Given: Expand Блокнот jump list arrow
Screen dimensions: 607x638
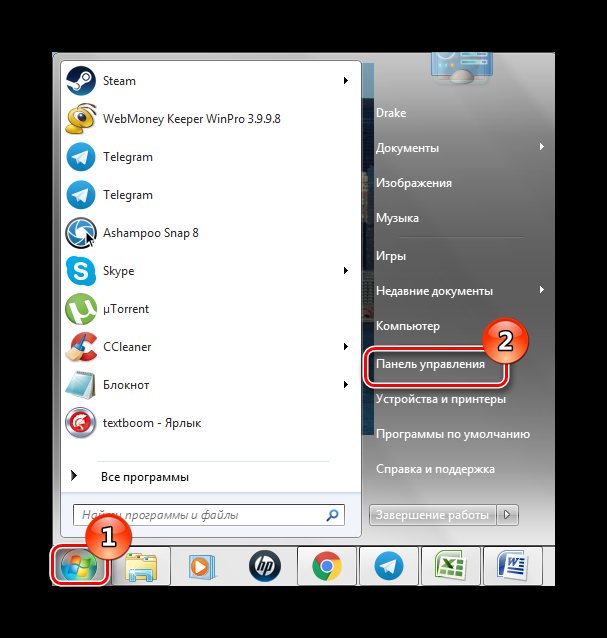Looking at the screenshot, I should pos(345,385).
